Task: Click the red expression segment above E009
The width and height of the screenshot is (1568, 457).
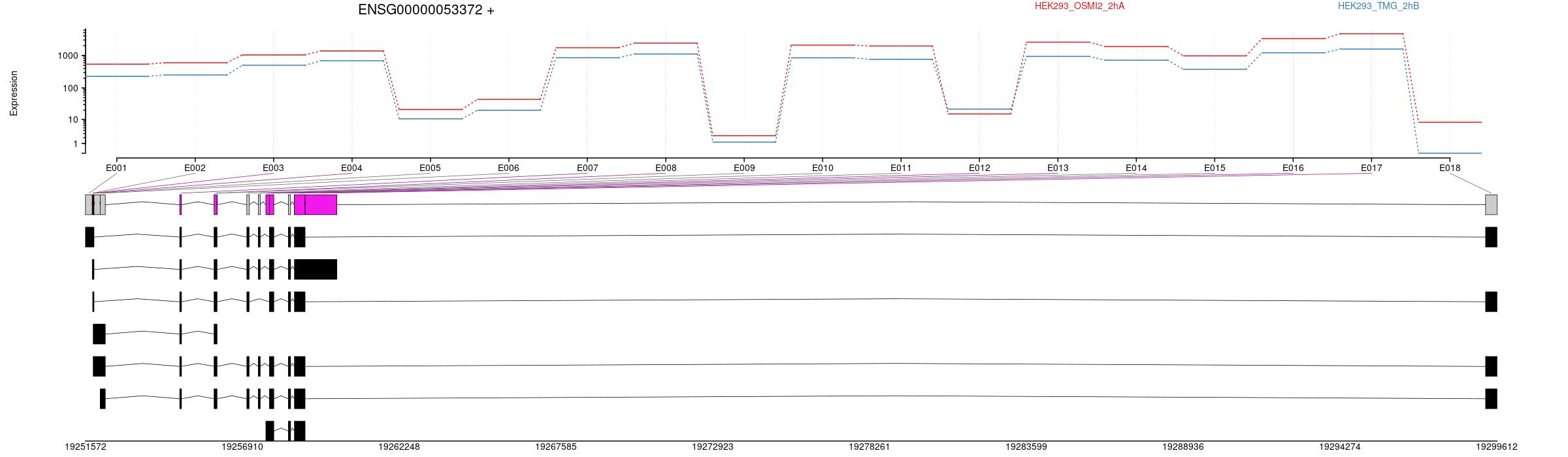Action: (x=744, y=136)
